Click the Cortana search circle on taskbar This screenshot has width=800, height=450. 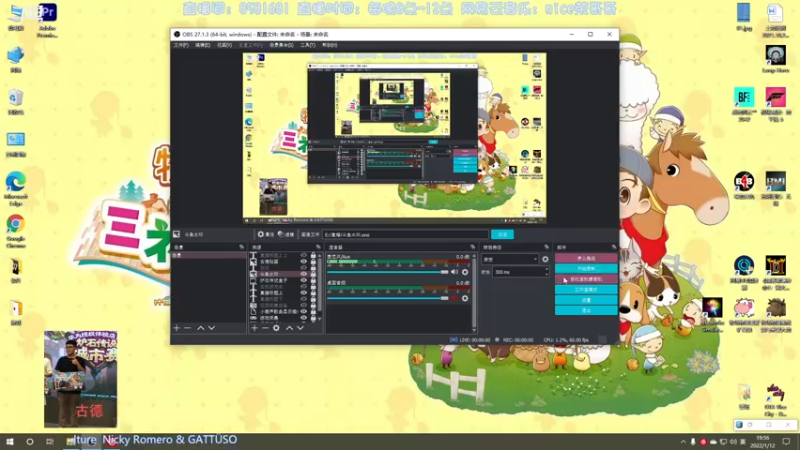30,441
